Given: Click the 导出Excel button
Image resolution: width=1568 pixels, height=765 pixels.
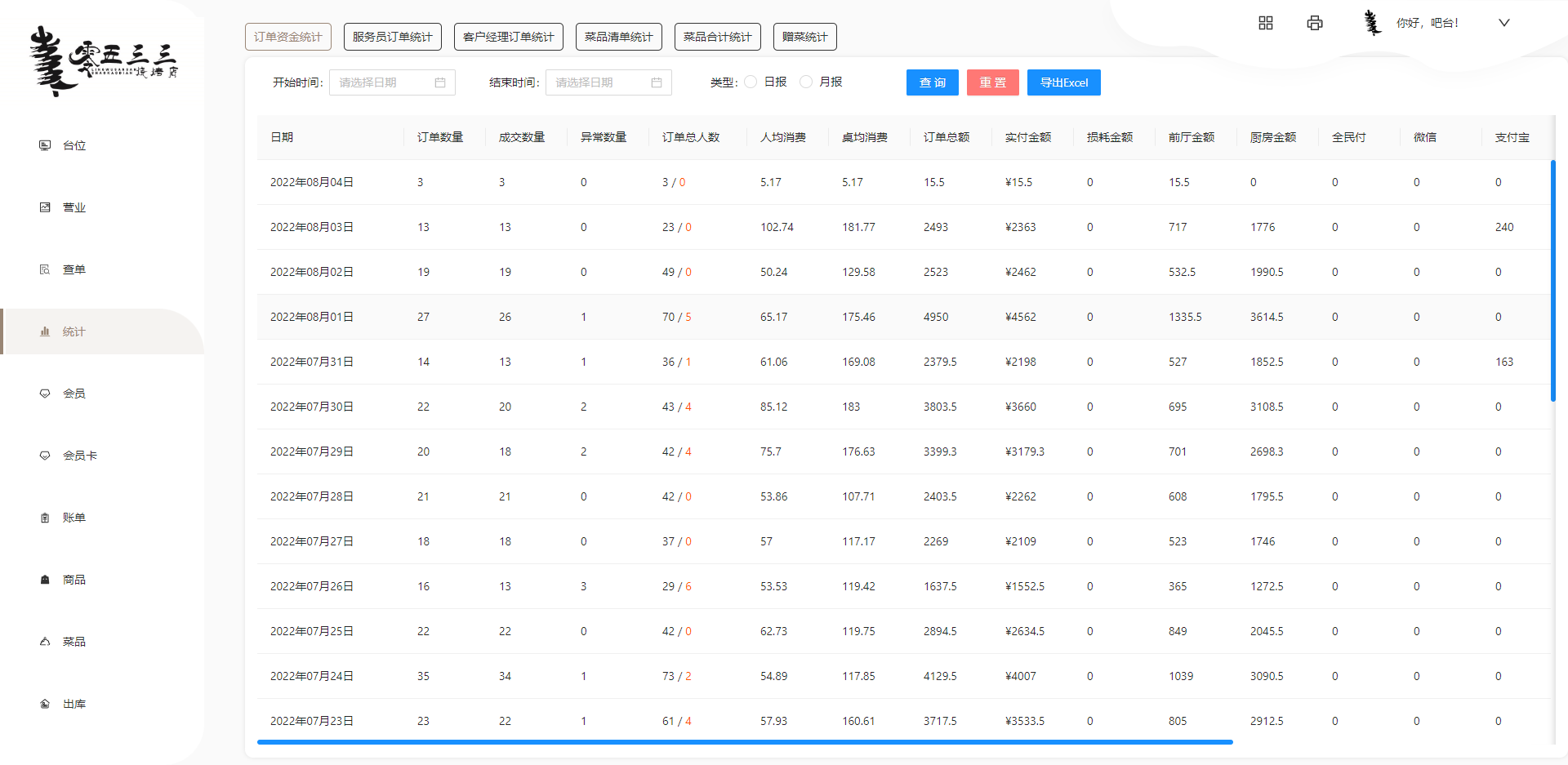Looking at the screenshot, I should (1063, 82).
